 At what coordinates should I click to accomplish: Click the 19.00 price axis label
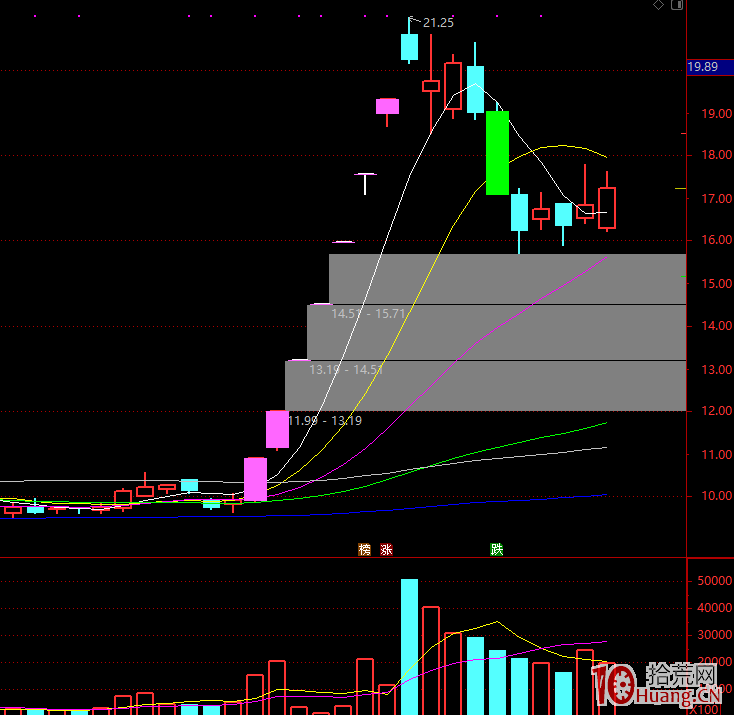coord(716,114)
